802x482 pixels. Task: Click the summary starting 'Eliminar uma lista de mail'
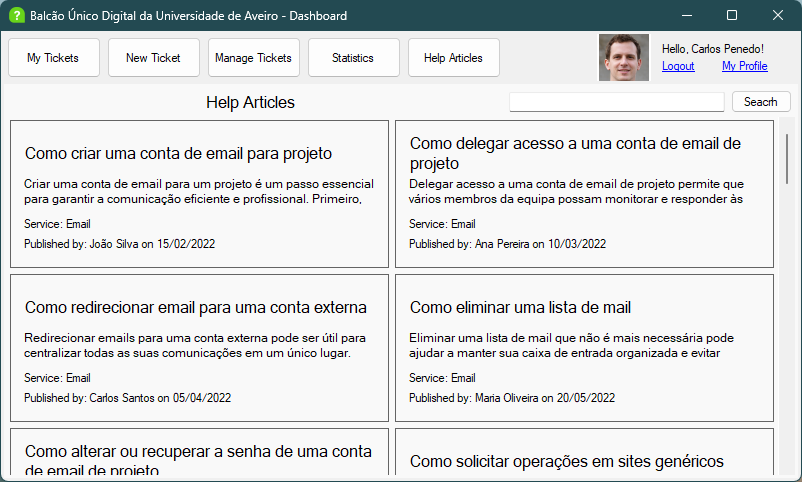(571, 345)
